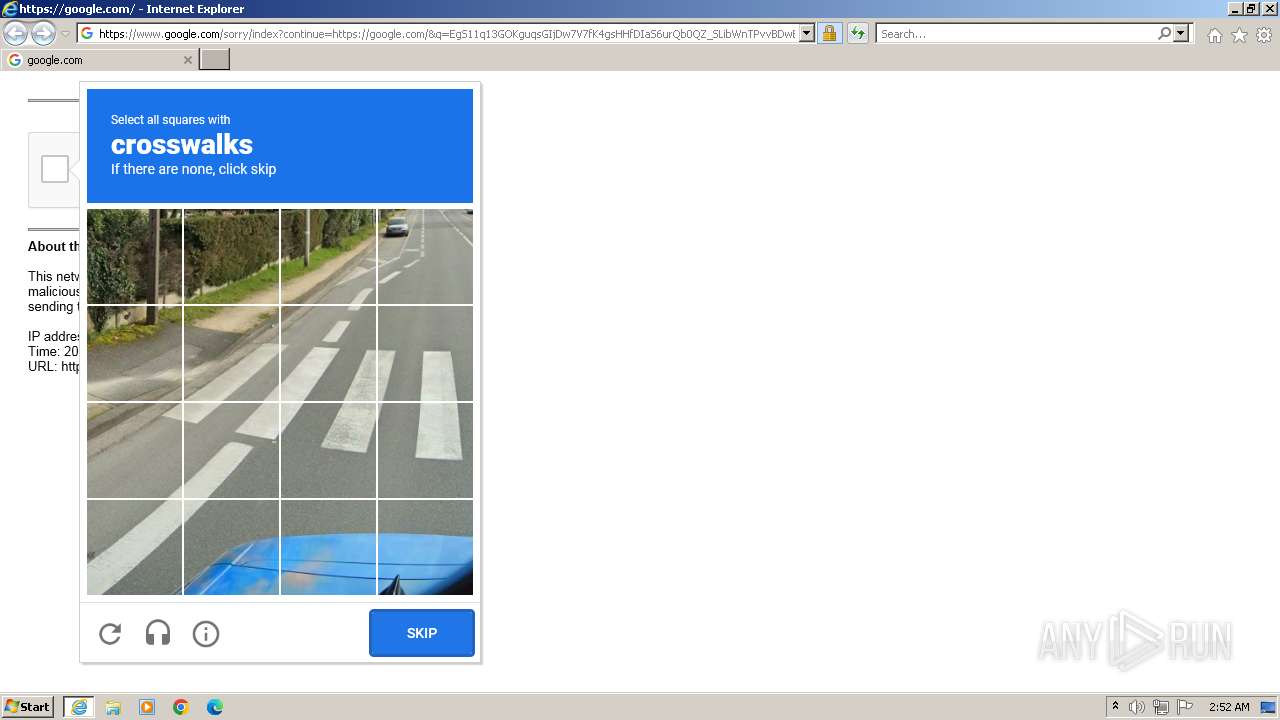
Task: Show hidden tray icons arrow
Action: point(1115,707)
